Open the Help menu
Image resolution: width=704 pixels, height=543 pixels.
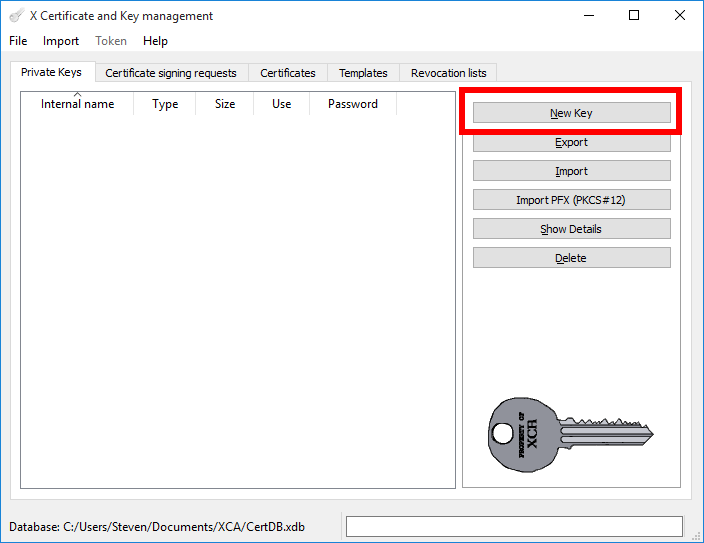pos(155,41)
